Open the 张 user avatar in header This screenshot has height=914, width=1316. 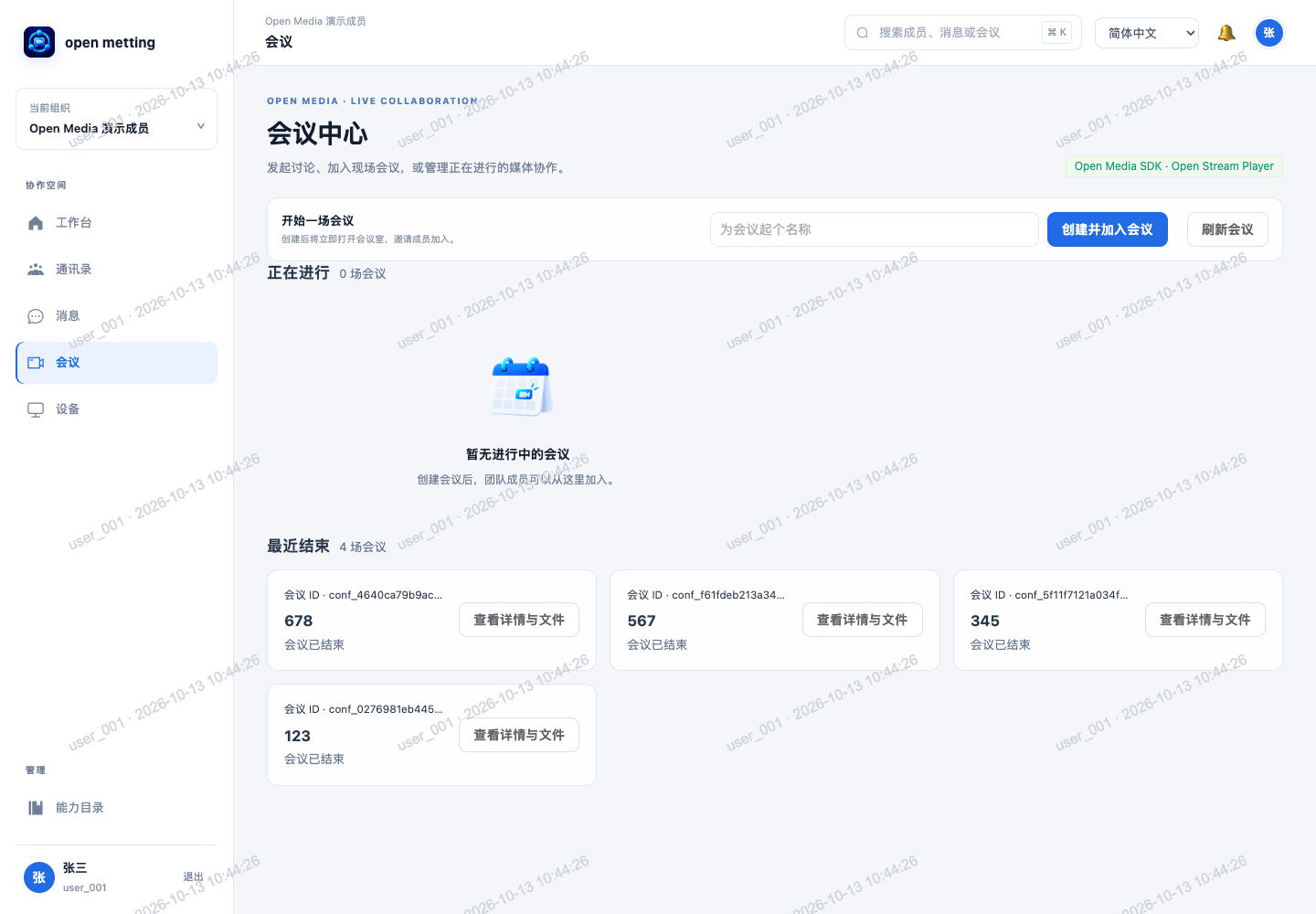[x=1268, y=33]
